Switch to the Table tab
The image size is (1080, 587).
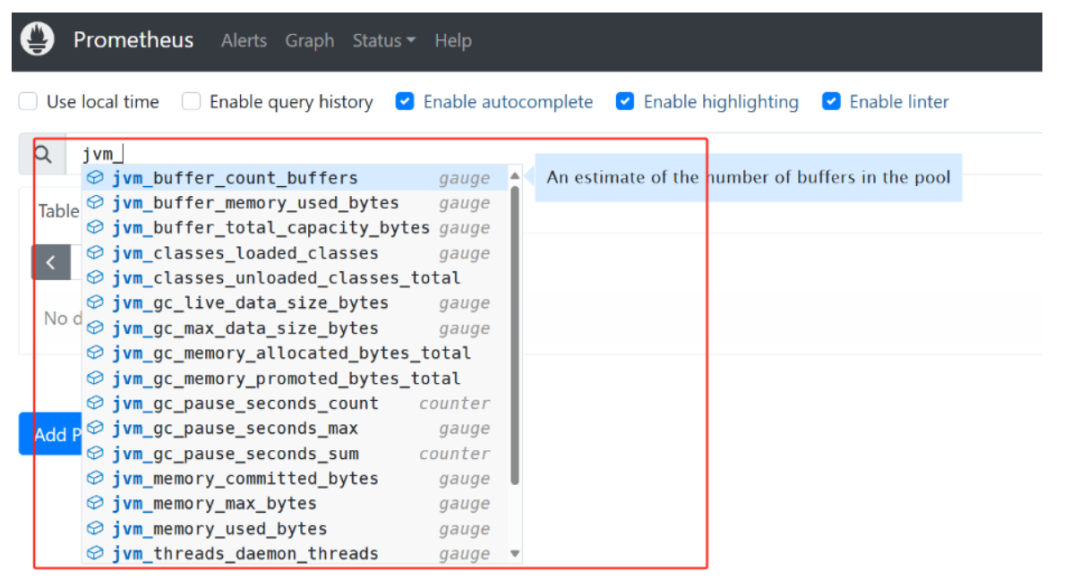pyautogui.click(x=59, y=211)
